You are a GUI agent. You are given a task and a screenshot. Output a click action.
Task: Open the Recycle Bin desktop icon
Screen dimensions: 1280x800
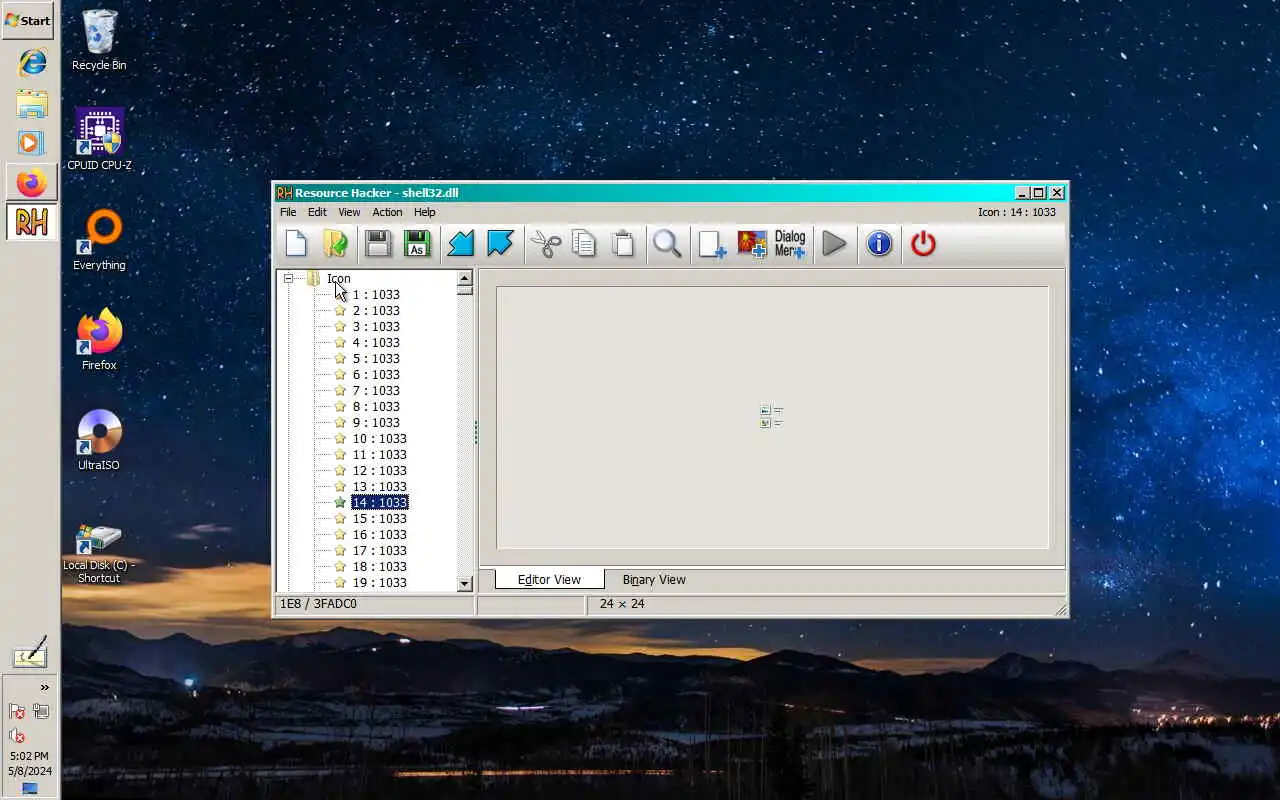(x=99, y=40)
